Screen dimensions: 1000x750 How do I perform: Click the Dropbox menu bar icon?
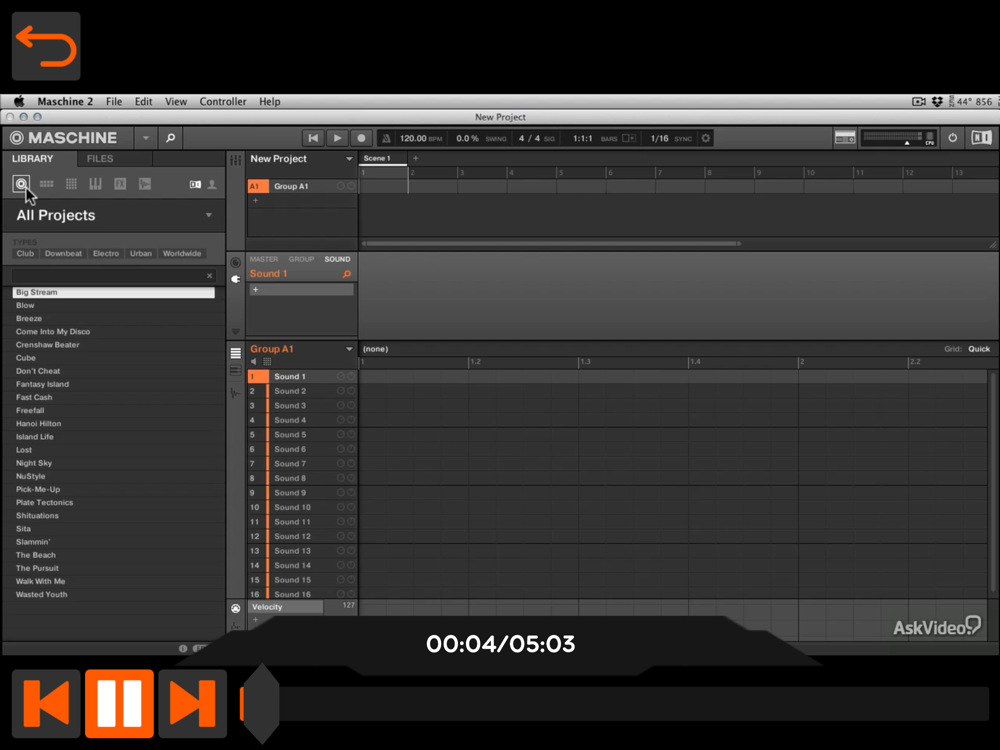click(937, 101)
